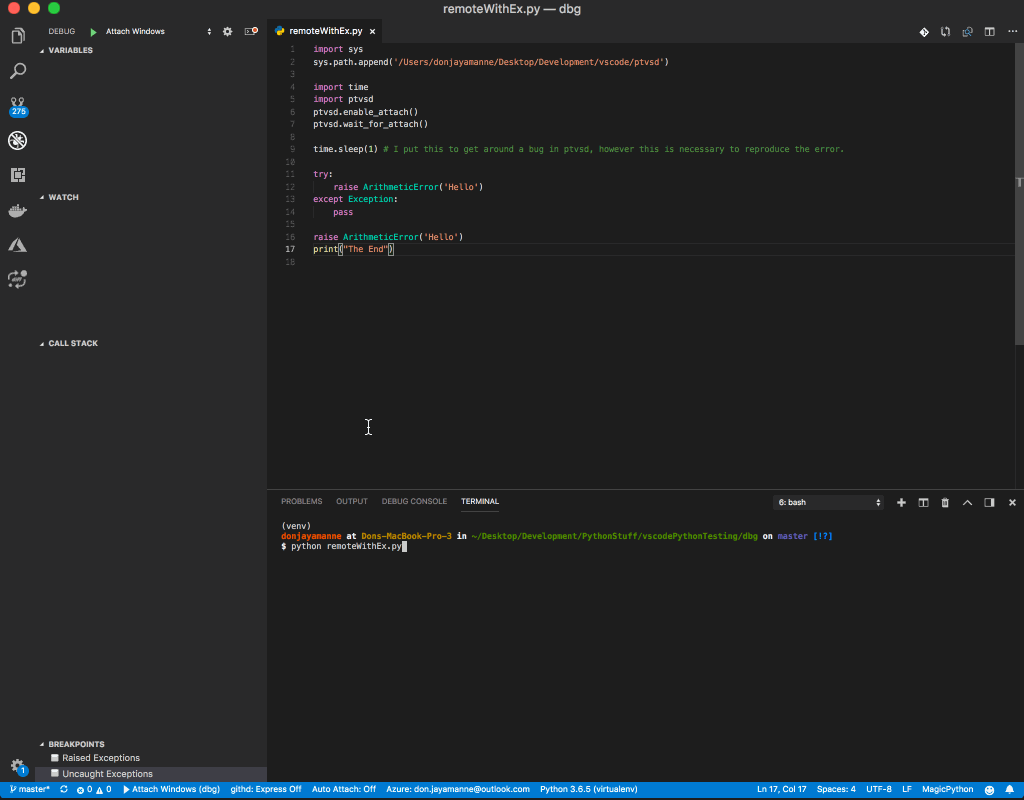Change indentation via Spaces: 4 status item

pos(836,789)
